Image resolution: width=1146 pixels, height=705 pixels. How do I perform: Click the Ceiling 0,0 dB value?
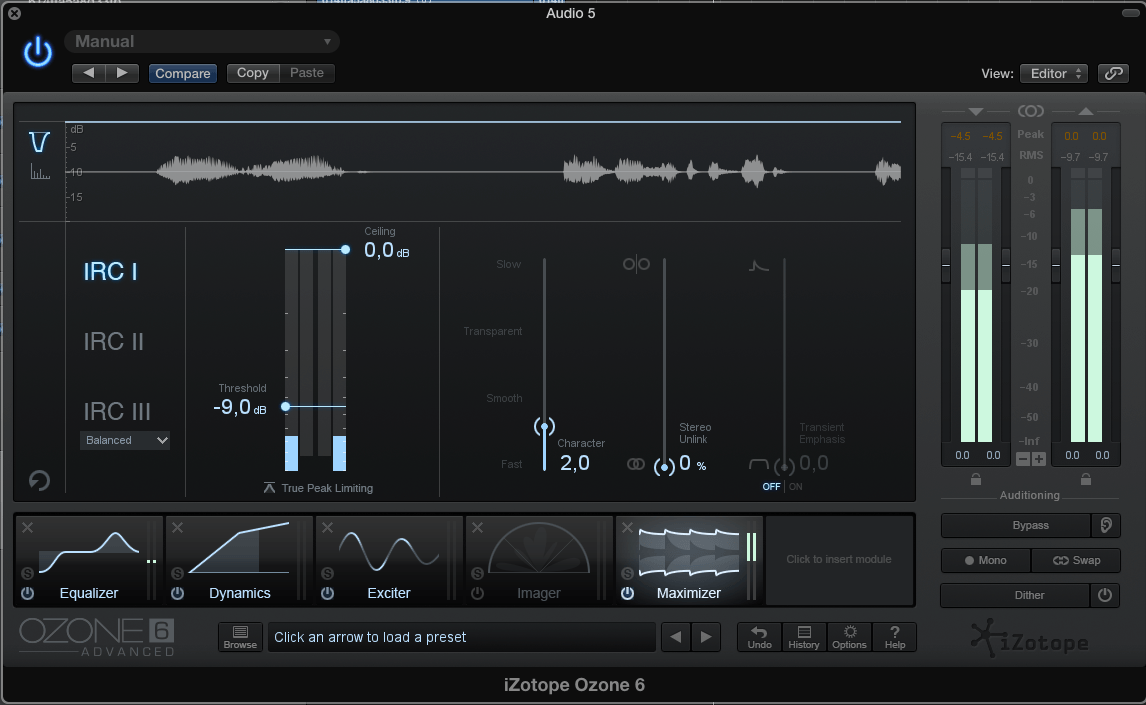tap(387, 251)
